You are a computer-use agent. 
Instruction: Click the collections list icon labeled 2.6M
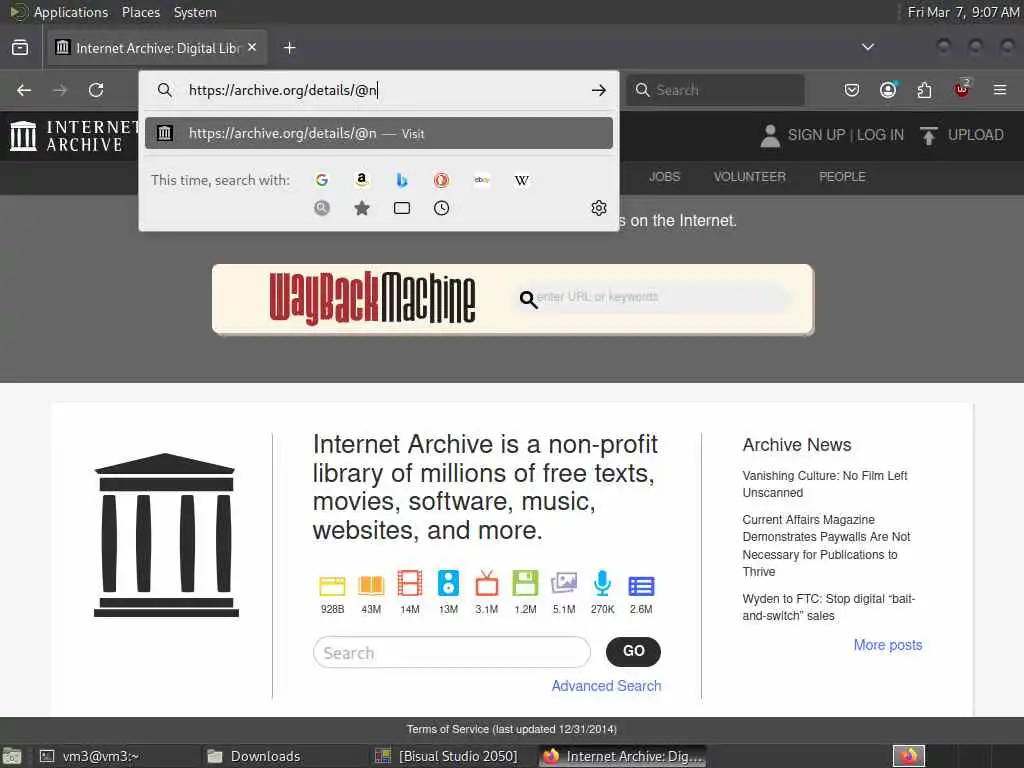[641, 586]
